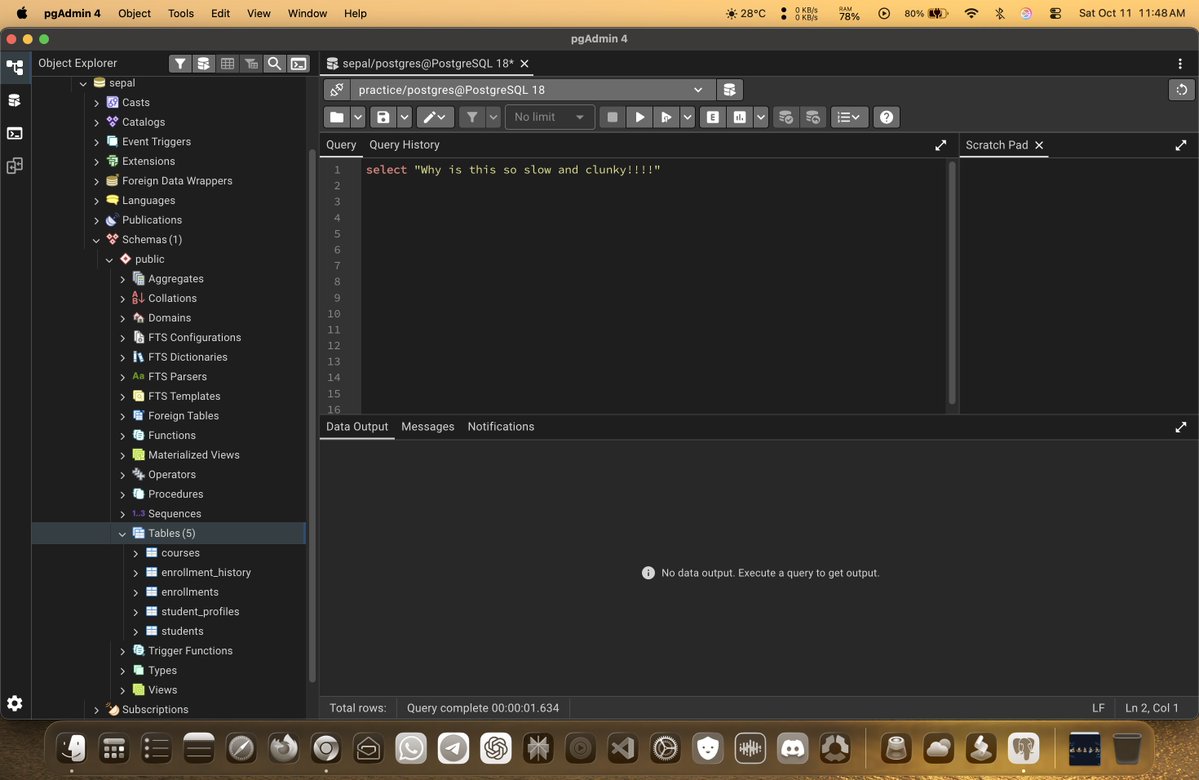Click in the Scratch Pad text area
This screenshot has width=1199, height=780.
(x=1078, y=287)
